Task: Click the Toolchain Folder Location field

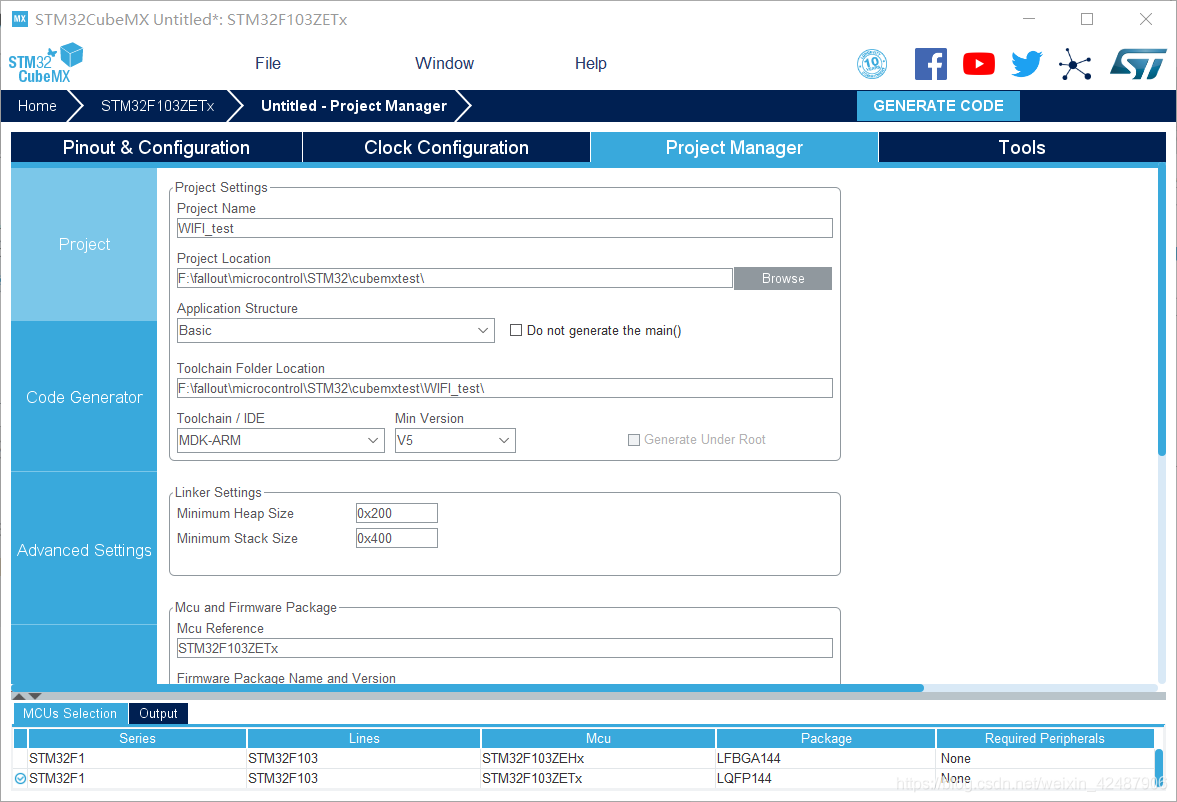Action: [x=504, y=388]
